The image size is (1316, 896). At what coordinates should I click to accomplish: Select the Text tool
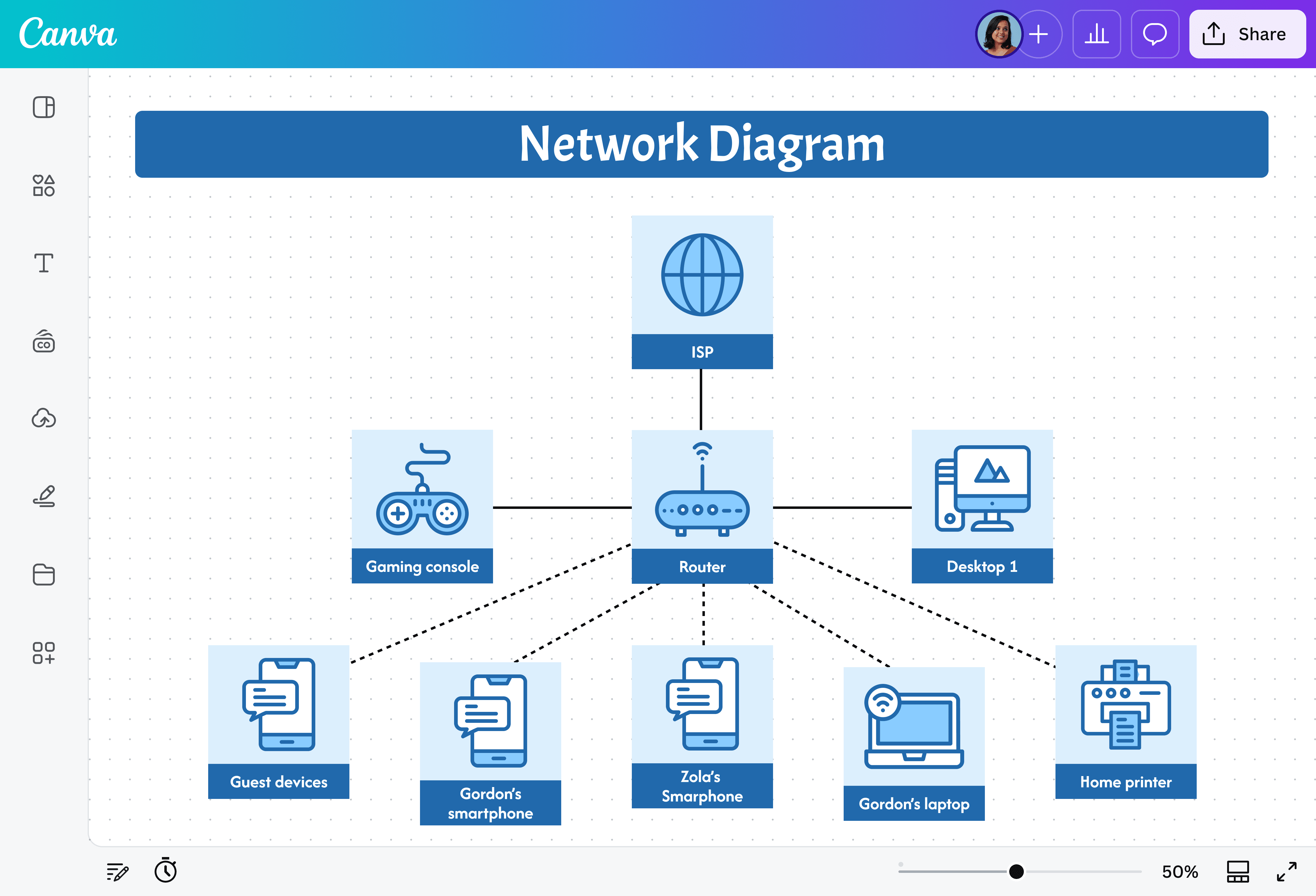44,263
